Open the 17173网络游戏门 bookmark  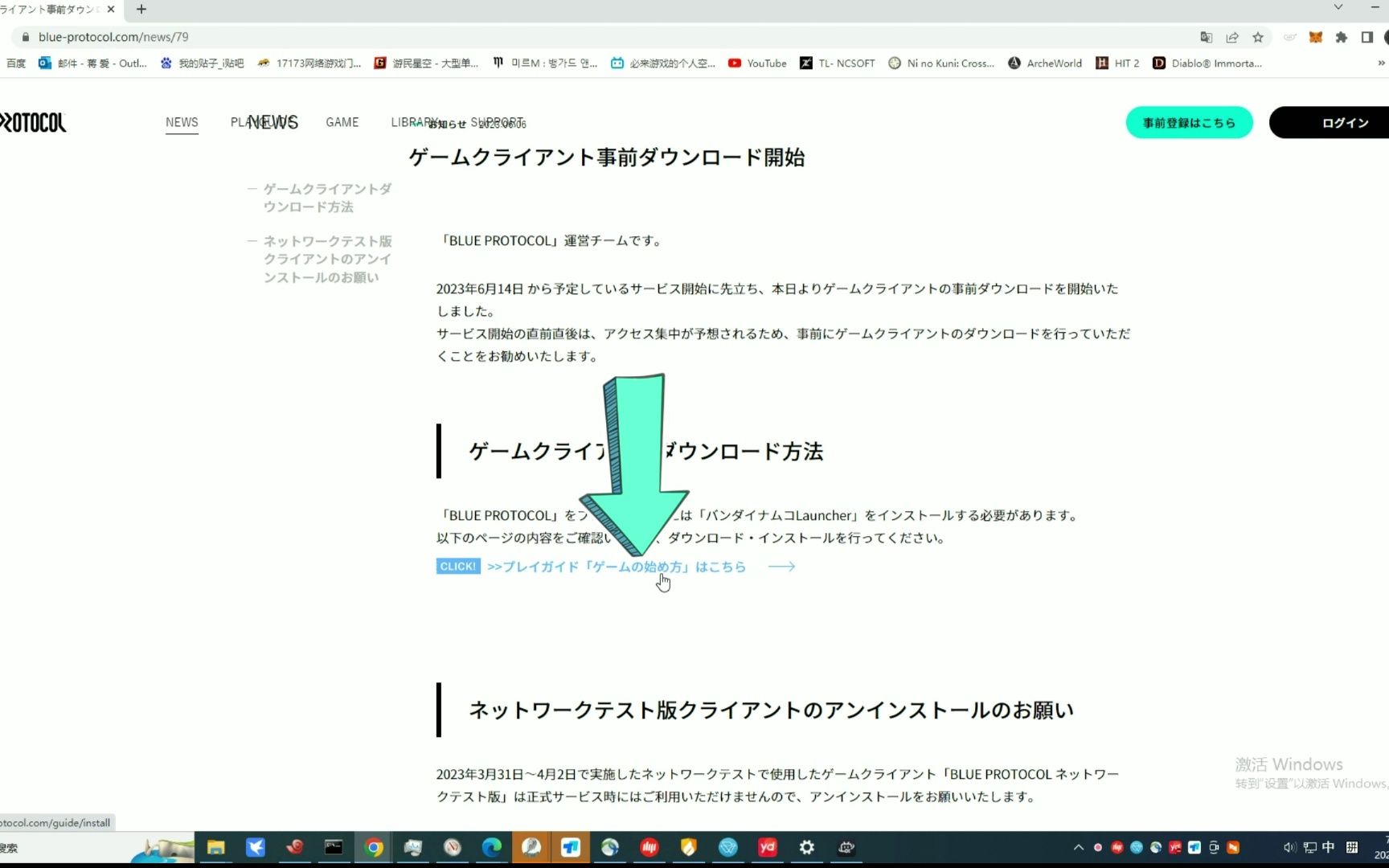pos(309,63)
